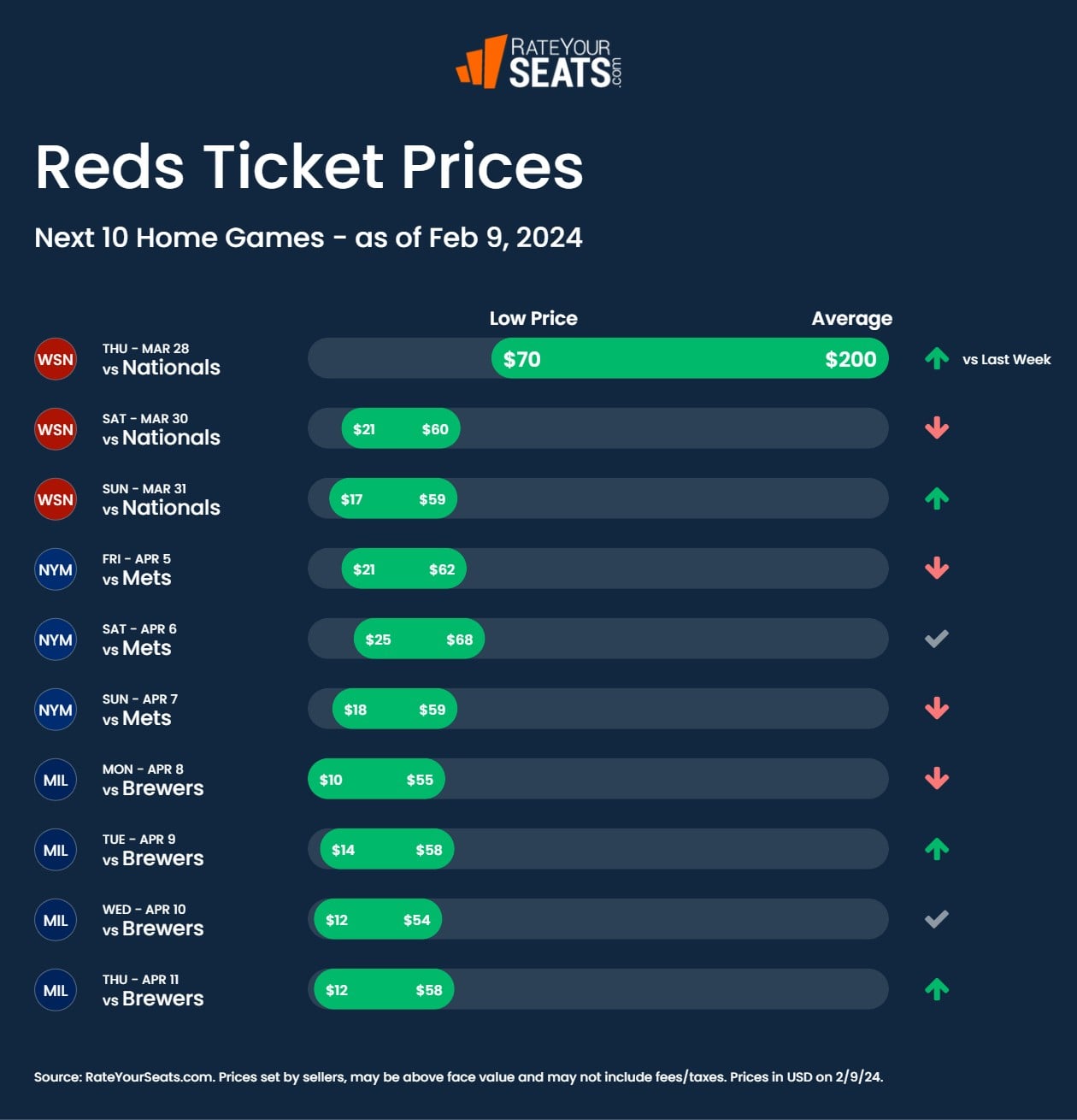Click the $10 to $55 price bar
The height and width of the screenshot is (1120, 1077).
[x=376, y=780]
